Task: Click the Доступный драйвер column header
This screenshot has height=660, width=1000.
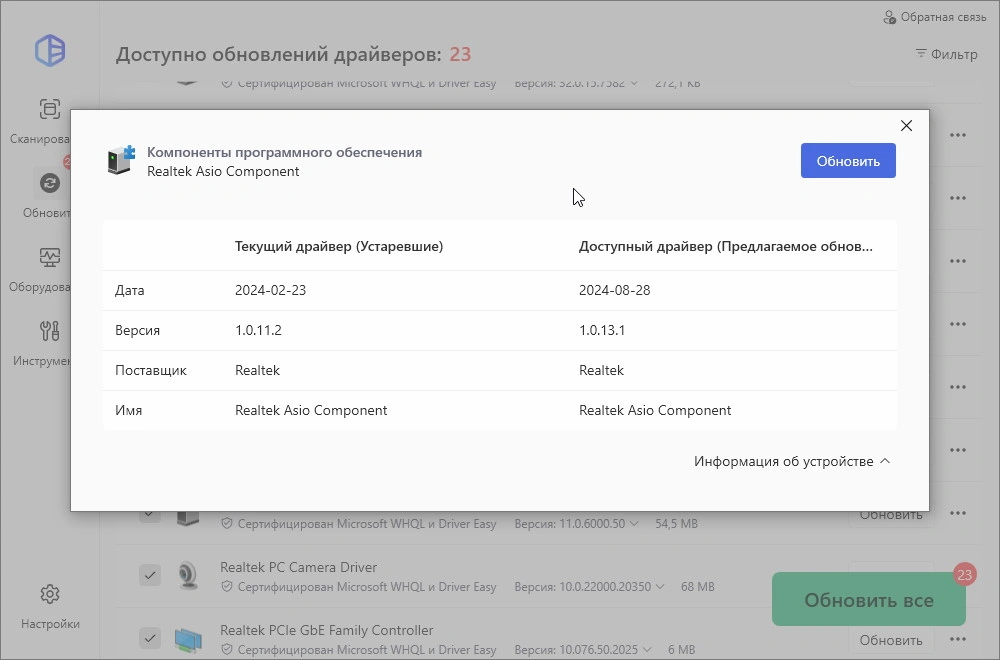Action: pyautogui.click(x=726, y=246)
